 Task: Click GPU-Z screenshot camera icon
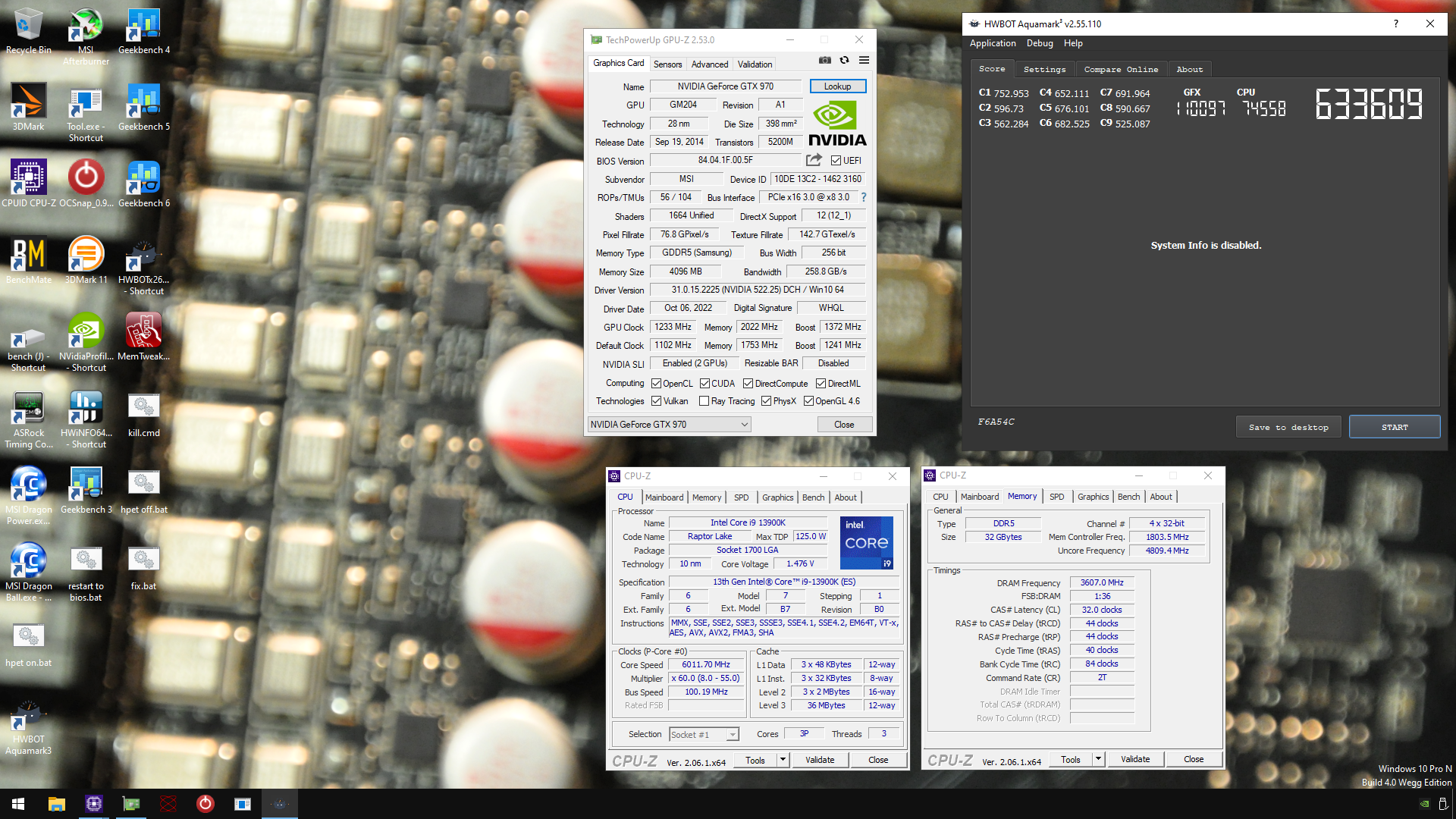[x=824, y=60]
